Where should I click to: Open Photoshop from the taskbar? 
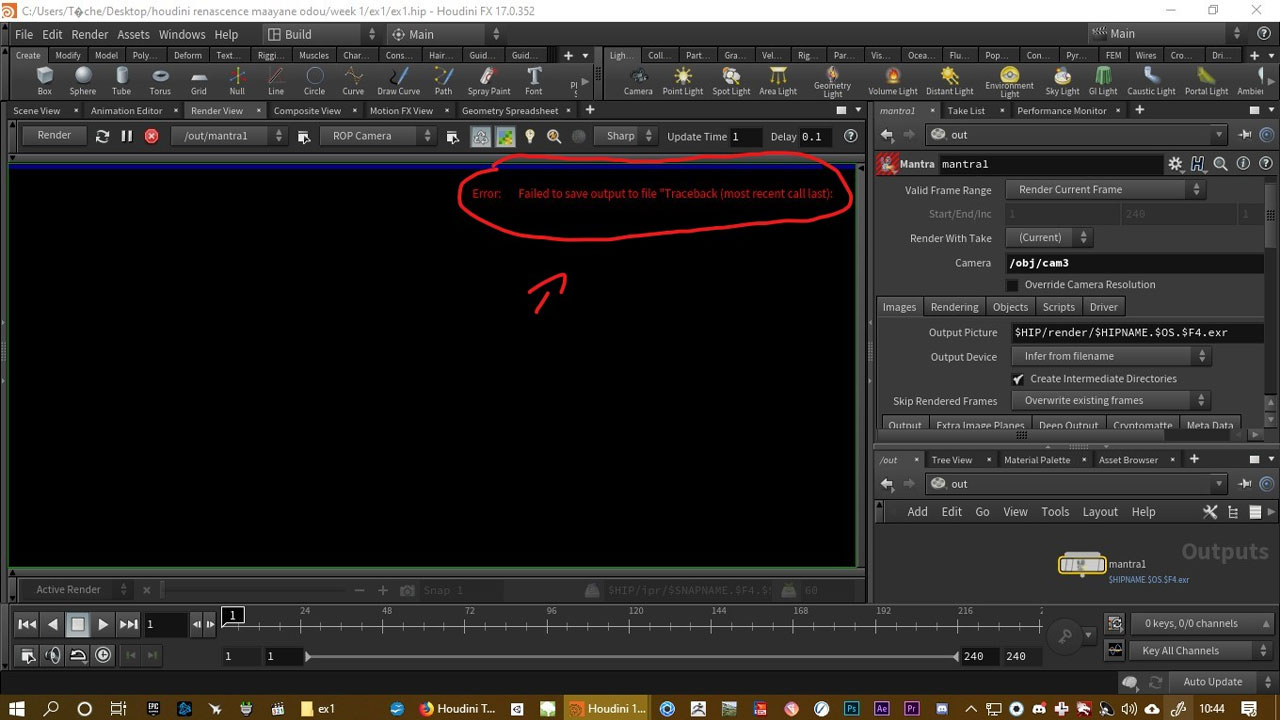pyautogui.click(x=853, y=708)
